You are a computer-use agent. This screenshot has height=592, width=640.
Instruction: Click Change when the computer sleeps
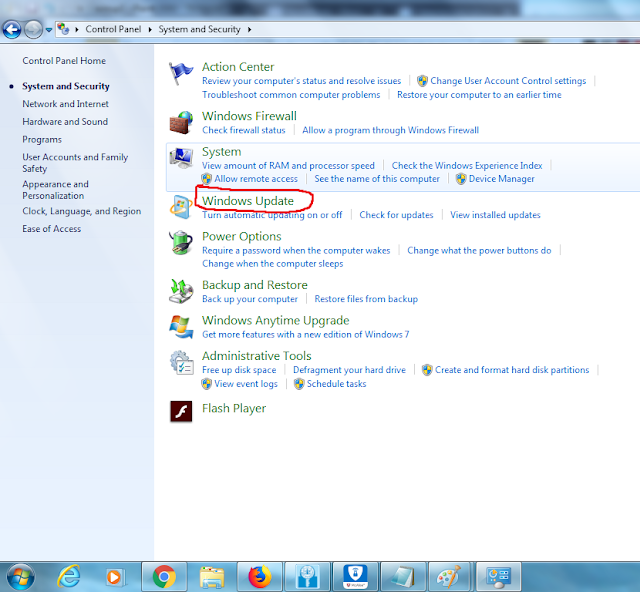(273, 264)
